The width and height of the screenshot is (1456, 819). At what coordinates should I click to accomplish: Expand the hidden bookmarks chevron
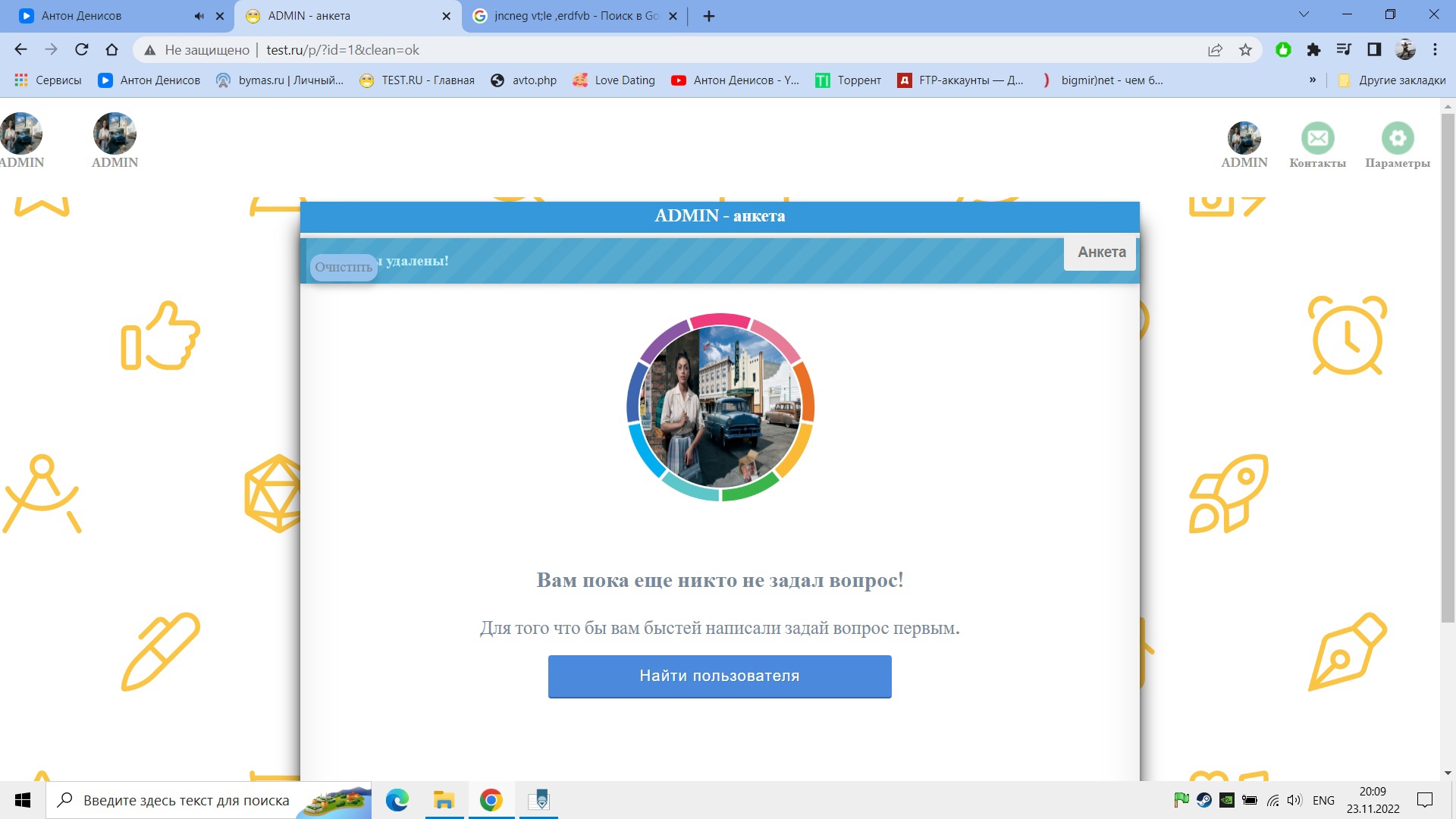[1313, 80]
